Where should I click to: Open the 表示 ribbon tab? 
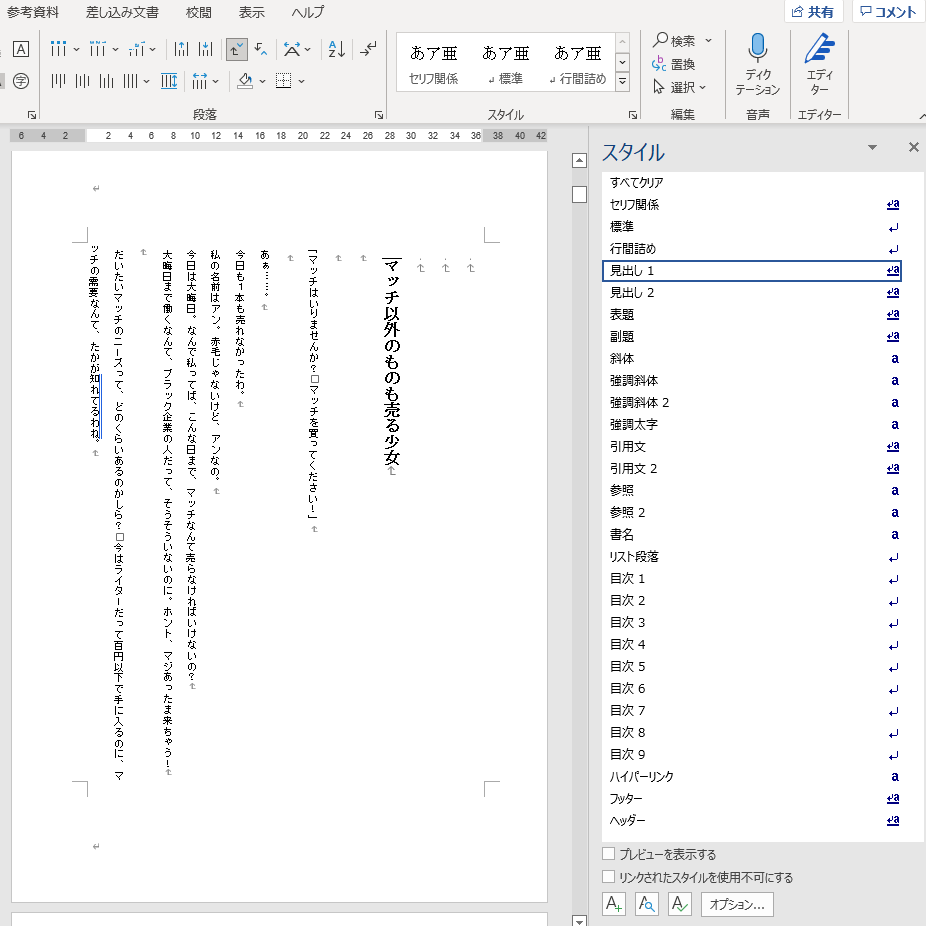coord(252,12)
